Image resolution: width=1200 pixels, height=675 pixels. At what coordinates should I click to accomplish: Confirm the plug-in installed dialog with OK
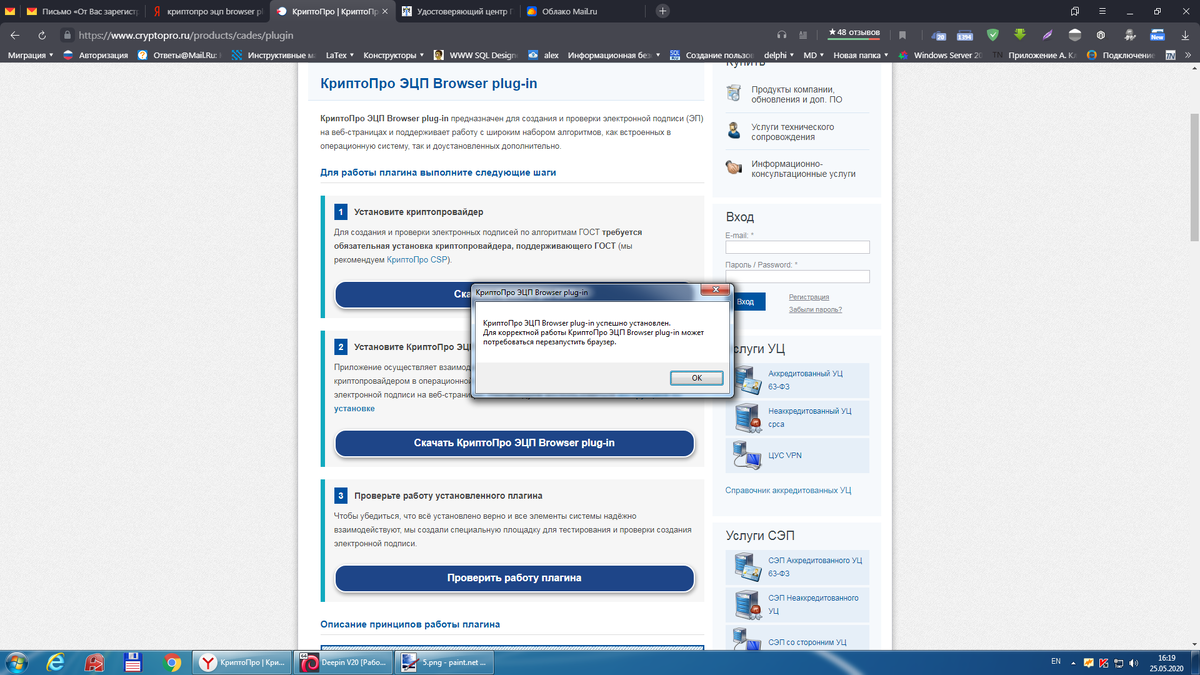tap(697, 378)
